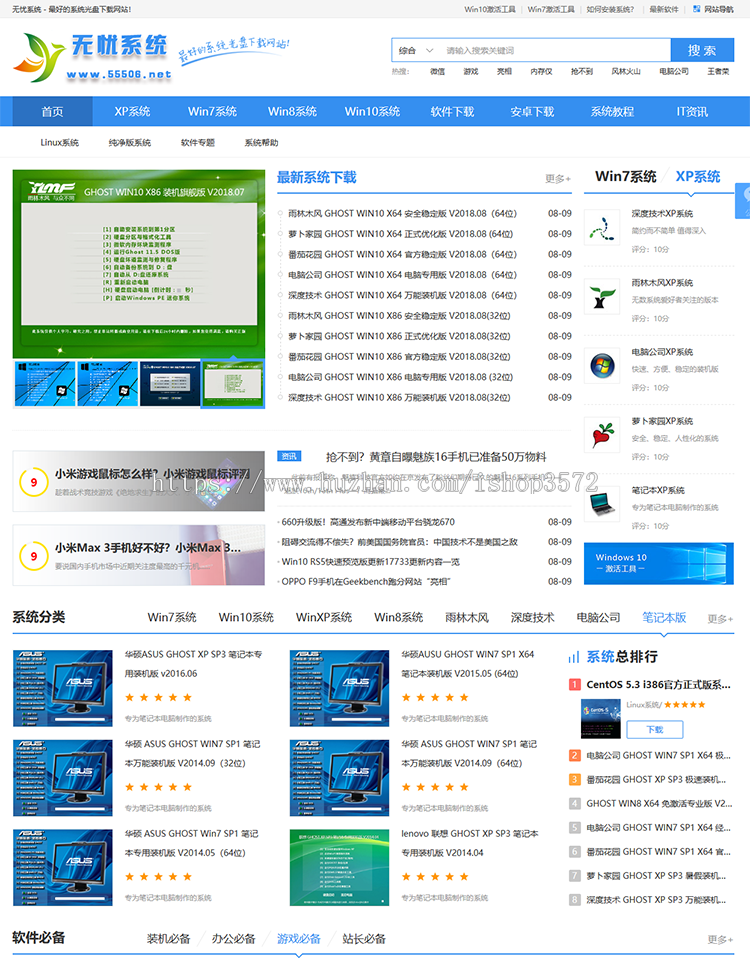
Task: Open 系统帮助 sub-navigation link
Action: point(261,143)
